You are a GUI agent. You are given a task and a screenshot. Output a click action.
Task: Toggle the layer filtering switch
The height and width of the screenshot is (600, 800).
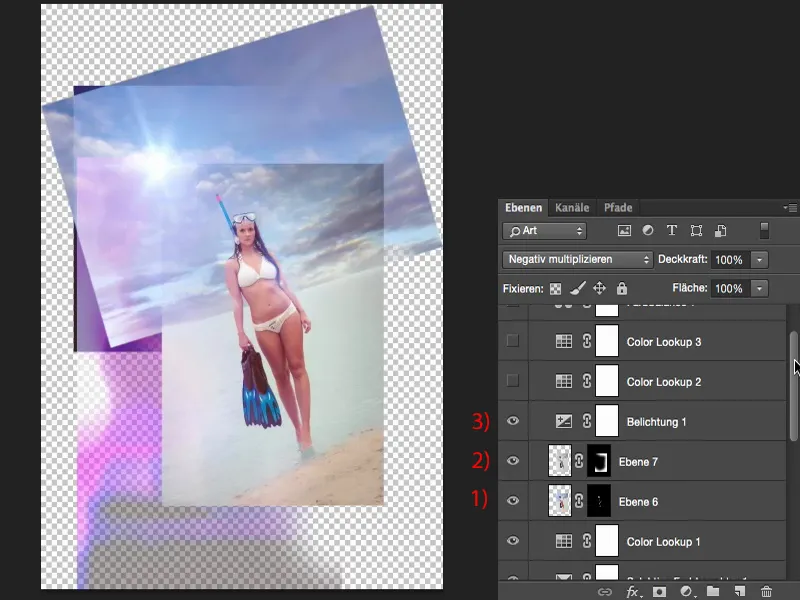click(764, 231)
